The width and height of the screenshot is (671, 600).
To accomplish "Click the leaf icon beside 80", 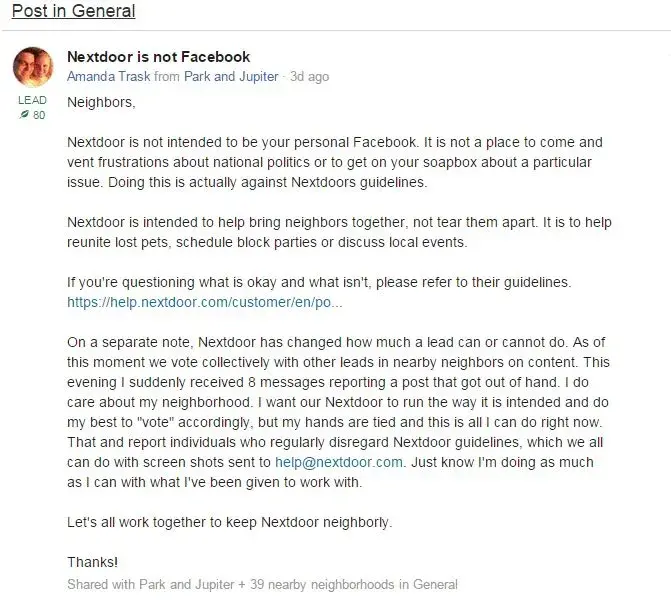I will [x=24, y=116].
